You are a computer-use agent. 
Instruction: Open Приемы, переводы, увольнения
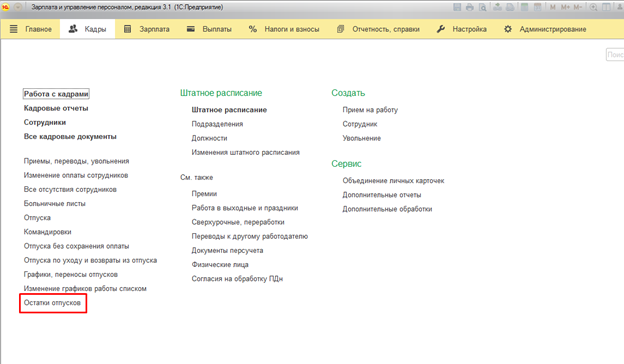click(x=76, y=161)
